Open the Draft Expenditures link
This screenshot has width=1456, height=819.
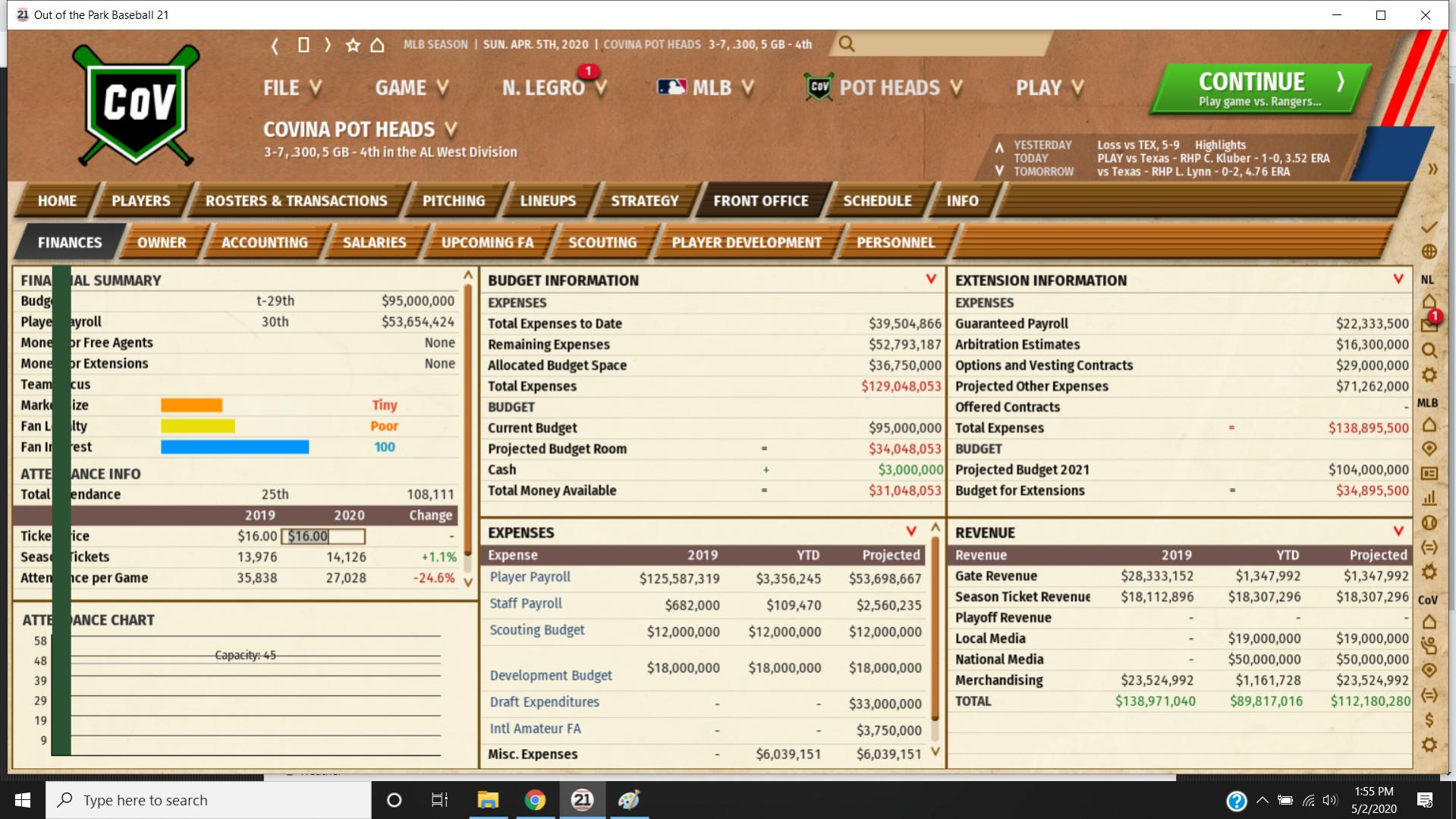click(x=545, y=702)
